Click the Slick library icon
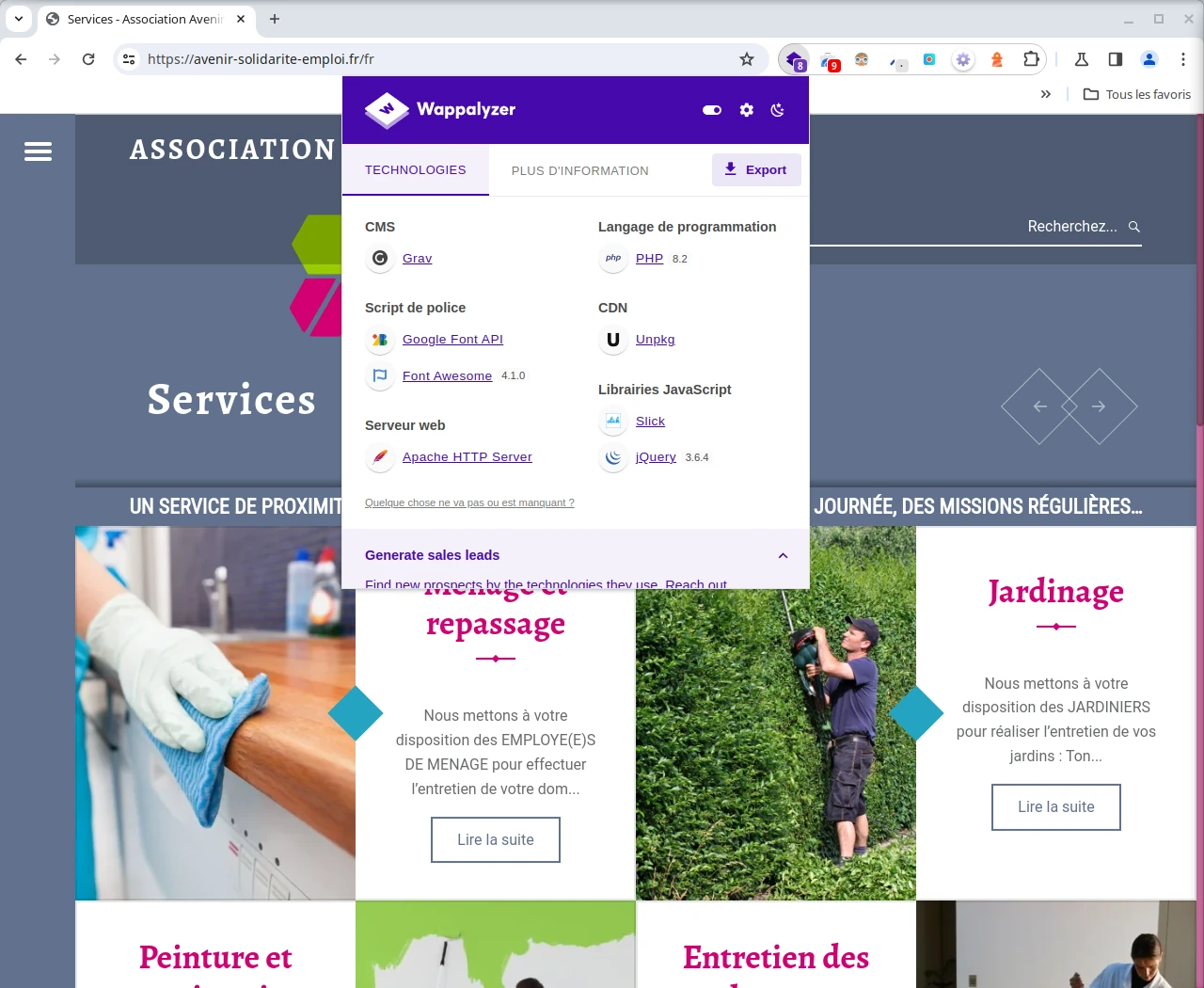1204x988 pixels. (x=613, y=421)
